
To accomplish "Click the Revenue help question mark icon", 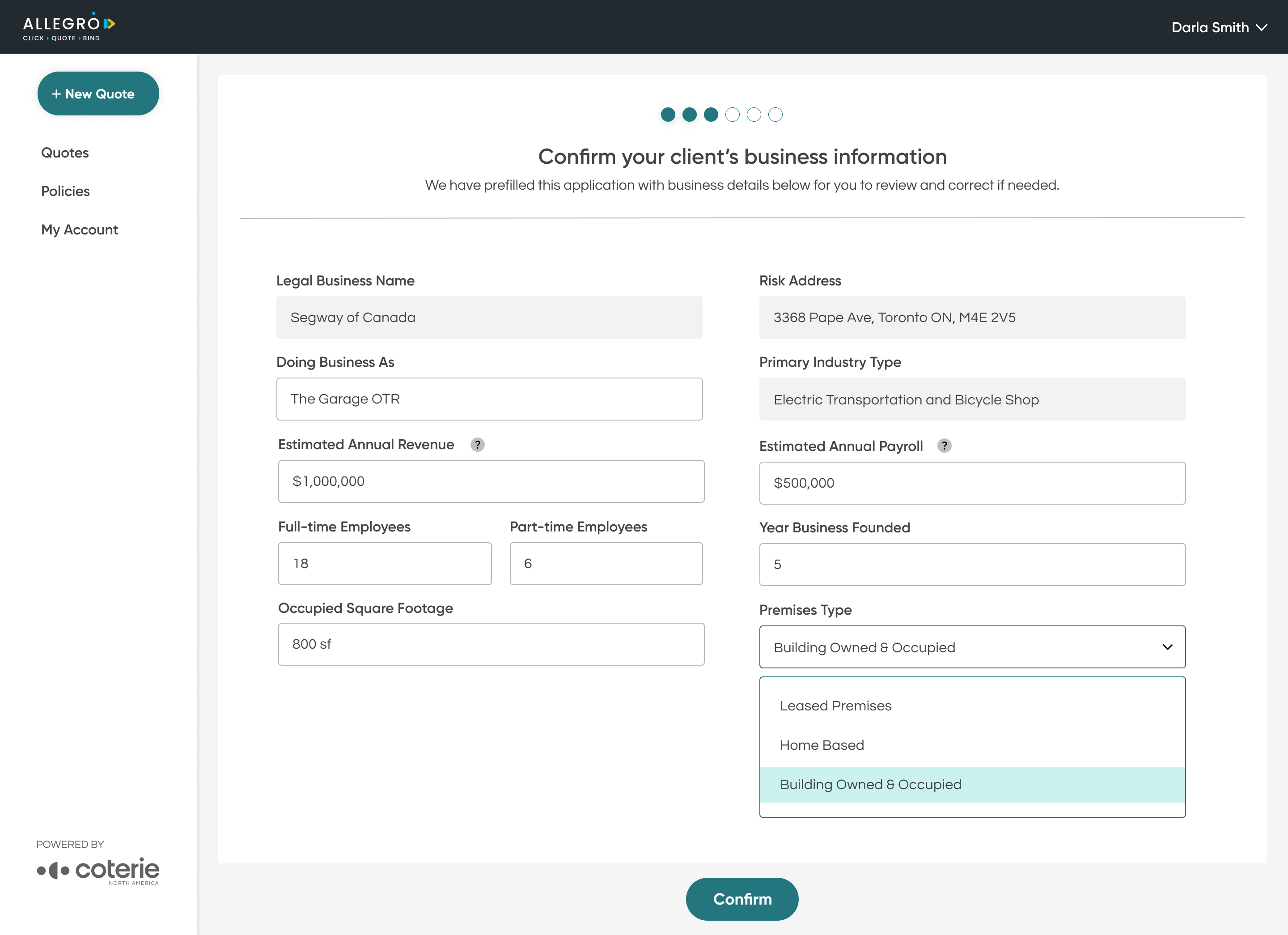I will pyautogui.click(x=477, y=445).
